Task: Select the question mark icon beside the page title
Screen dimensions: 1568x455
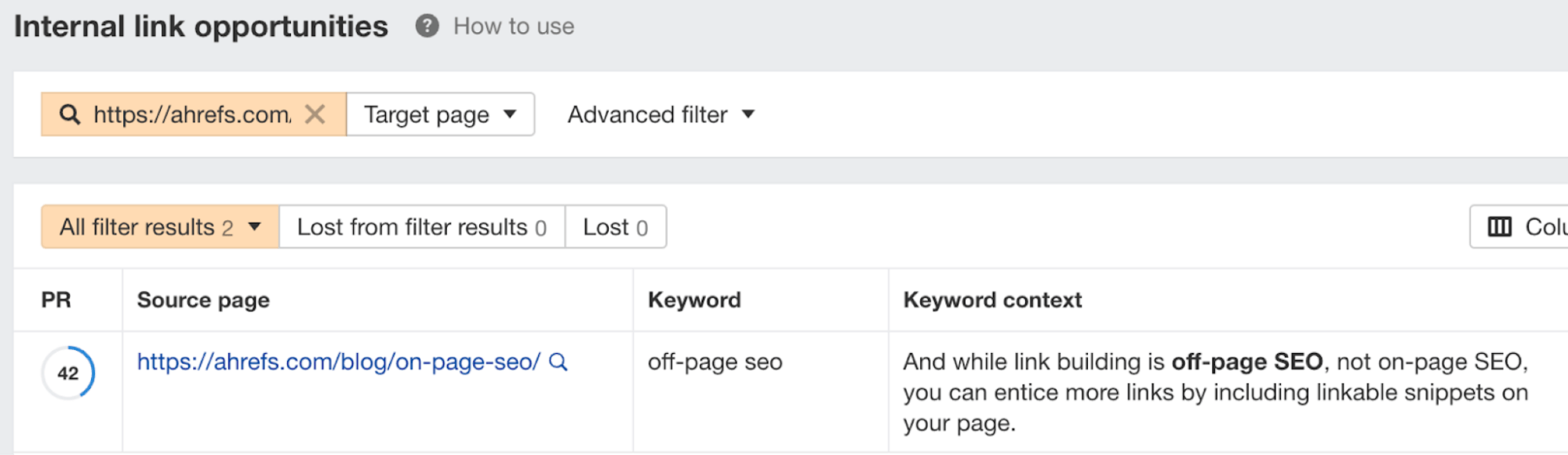Action: pyautogui.click(x=426, y=26)
